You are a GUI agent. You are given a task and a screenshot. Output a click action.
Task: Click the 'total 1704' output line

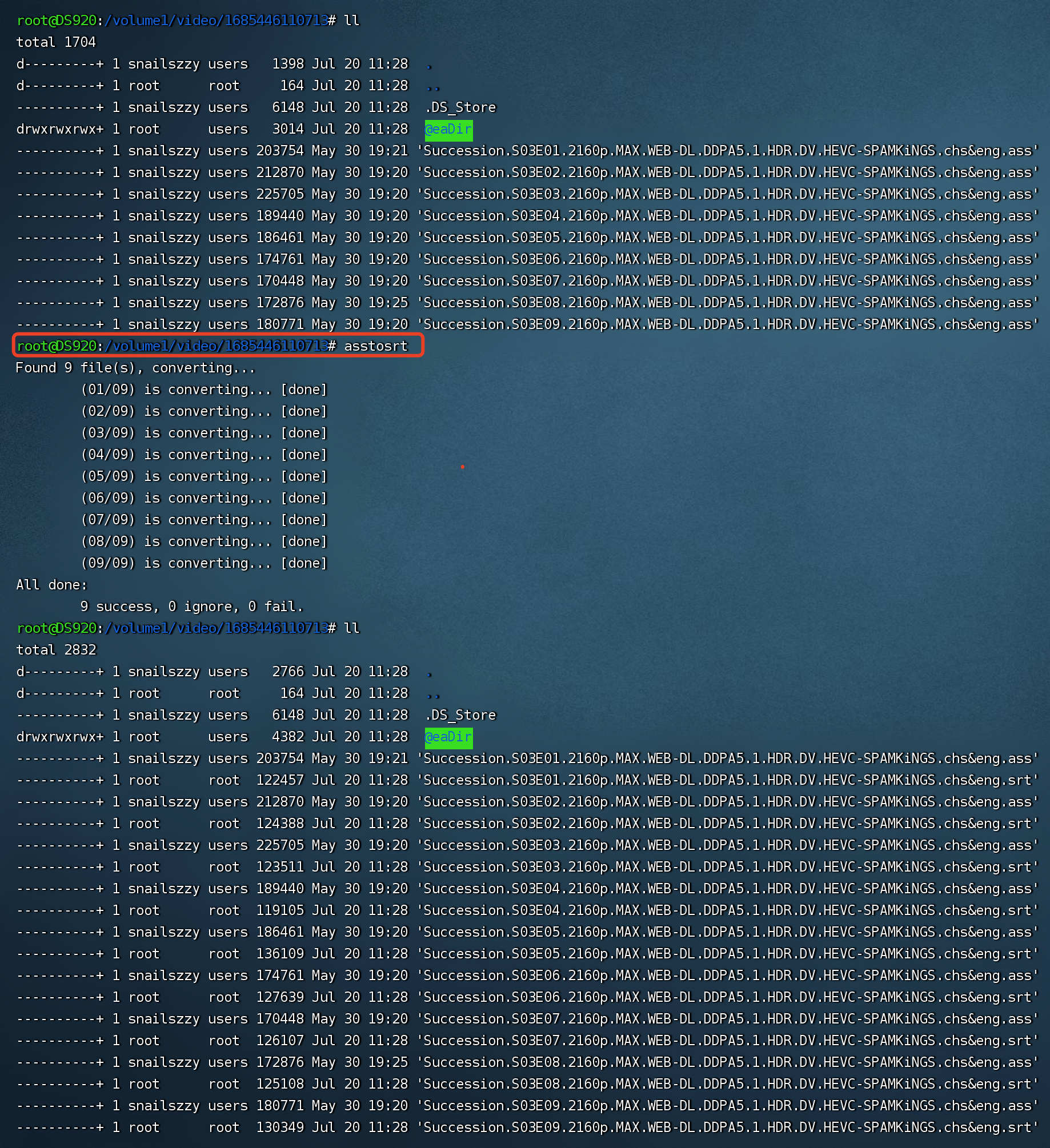click(56, 42)
